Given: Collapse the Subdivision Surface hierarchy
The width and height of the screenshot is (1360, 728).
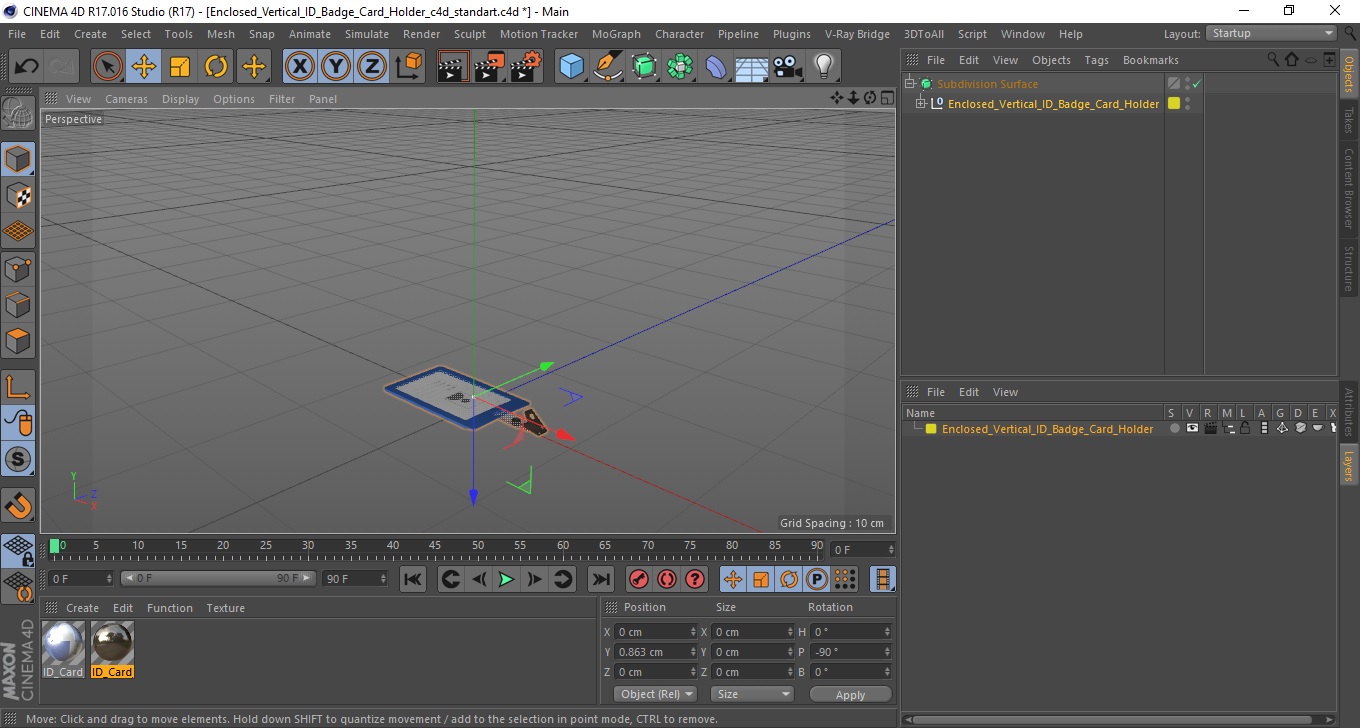Looking at the screenshot, I should pyautogui.click(x=909, y=84).
